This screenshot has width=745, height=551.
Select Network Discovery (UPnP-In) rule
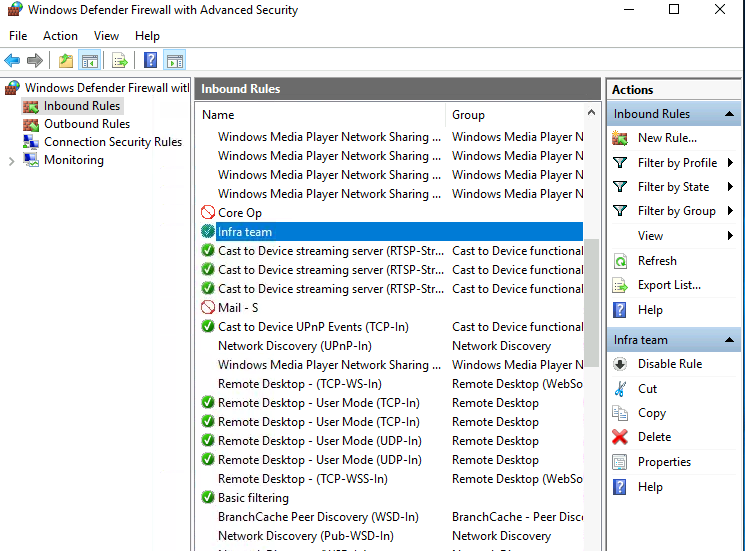tap(295, 346)
